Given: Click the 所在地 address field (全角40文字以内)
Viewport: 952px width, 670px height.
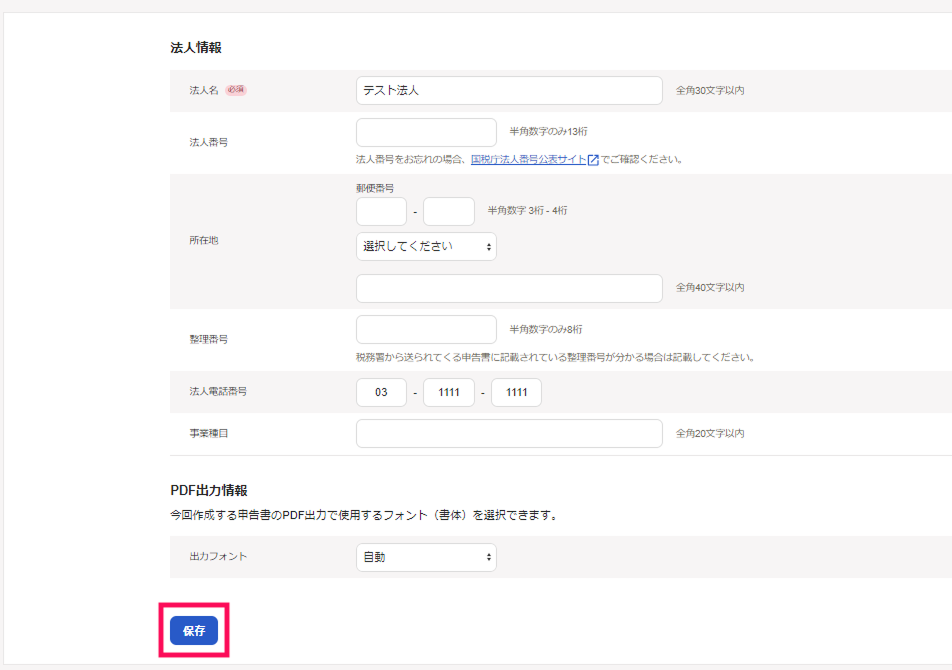Looking at the screenshot, I should pyautogui.click(x=509, y=288).
